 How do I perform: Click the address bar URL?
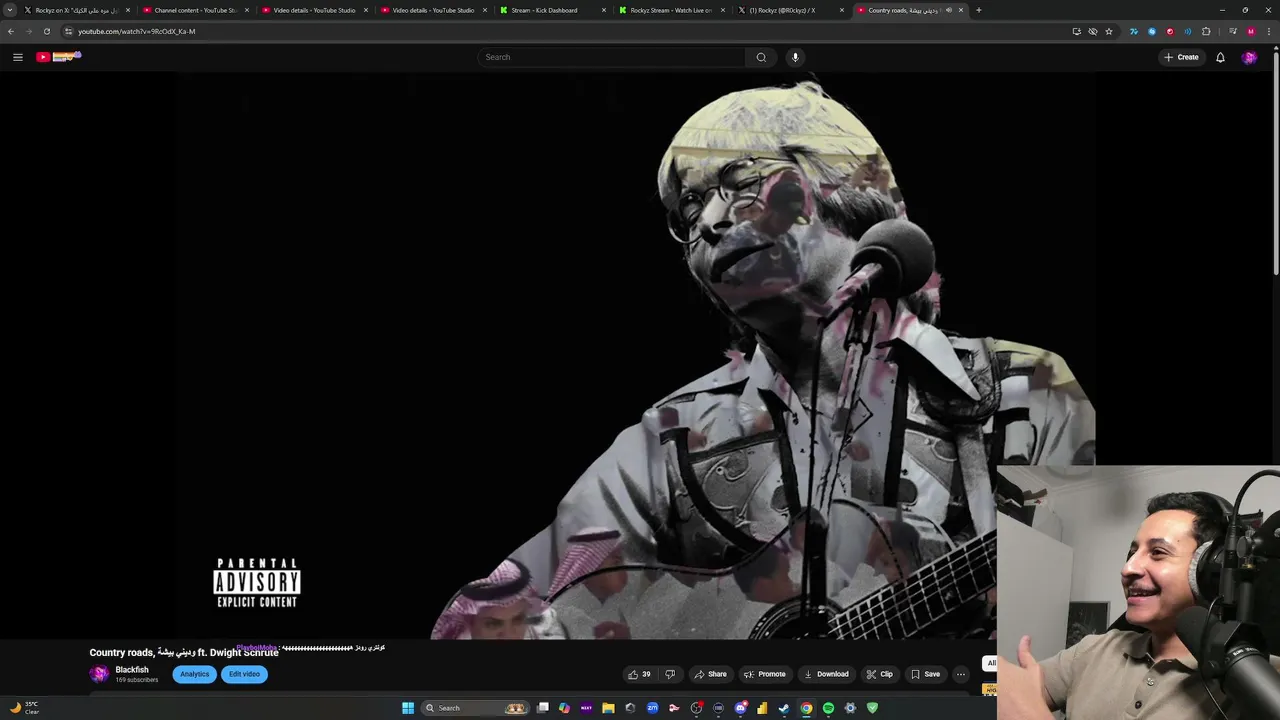point(137,31)
